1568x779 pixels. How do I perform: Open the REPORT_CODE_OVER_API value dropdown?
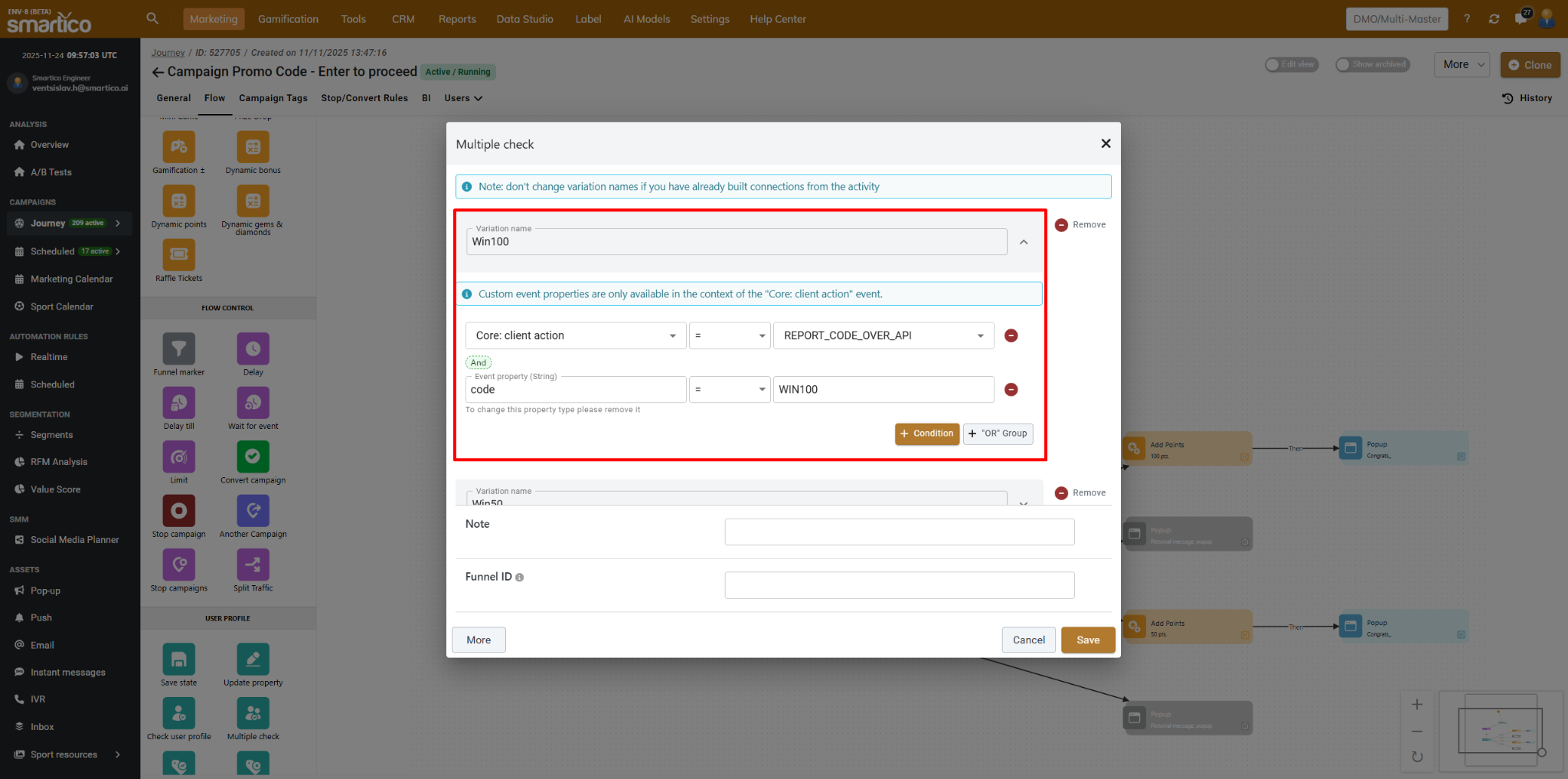(x=883, y=335)
